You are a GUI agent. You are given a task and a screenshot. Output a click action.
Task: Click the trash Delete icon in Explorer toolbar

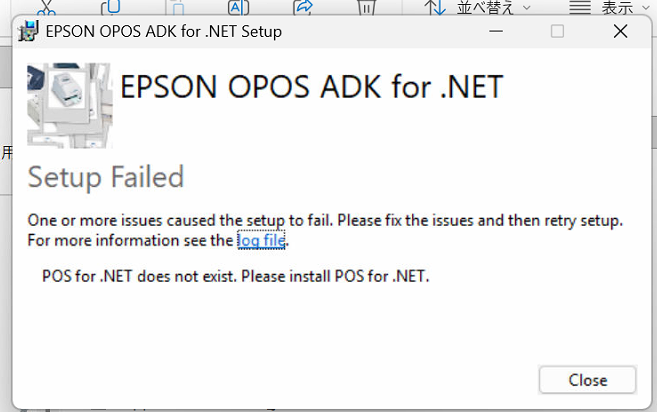pos(367,6)
